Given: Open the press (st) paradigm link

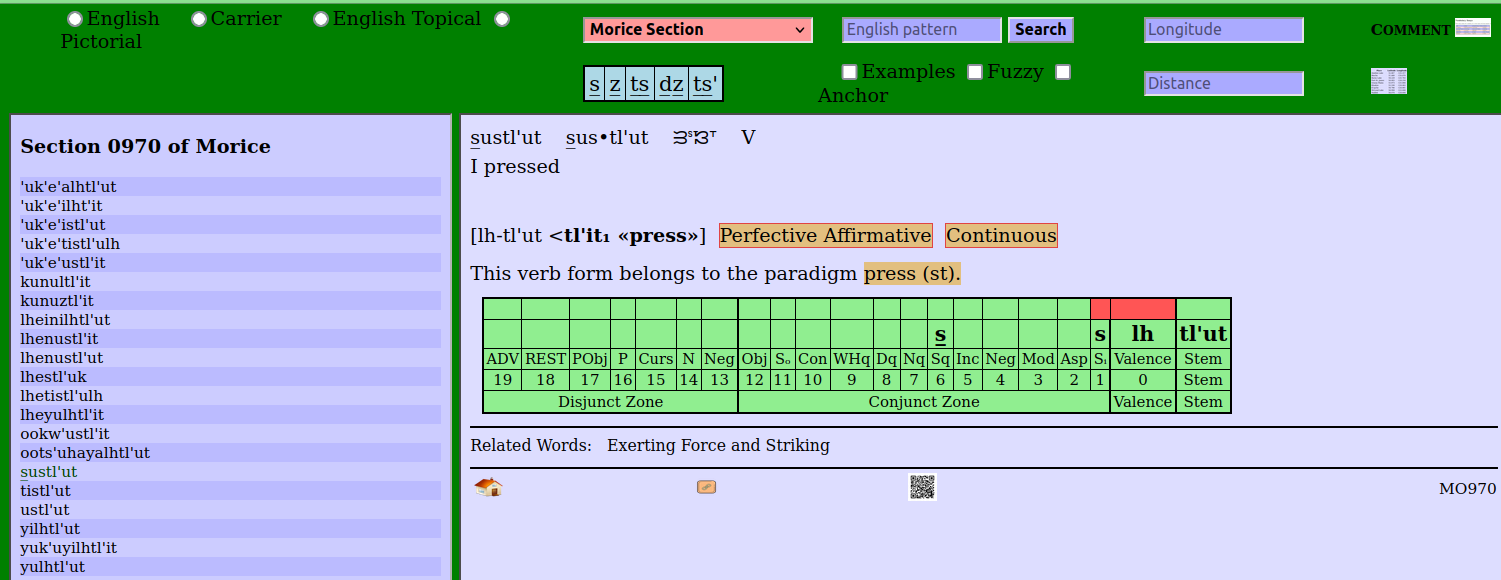Looking at the screenshot, I should tap(912, 274).
